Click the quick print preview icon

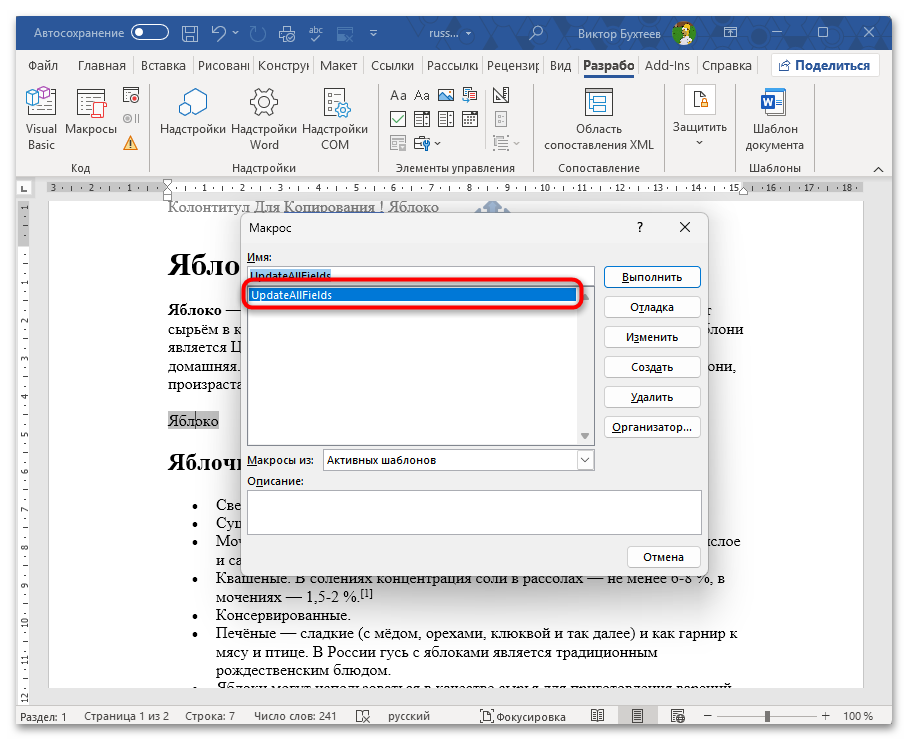pyautogui.click(x=287, y=34)
